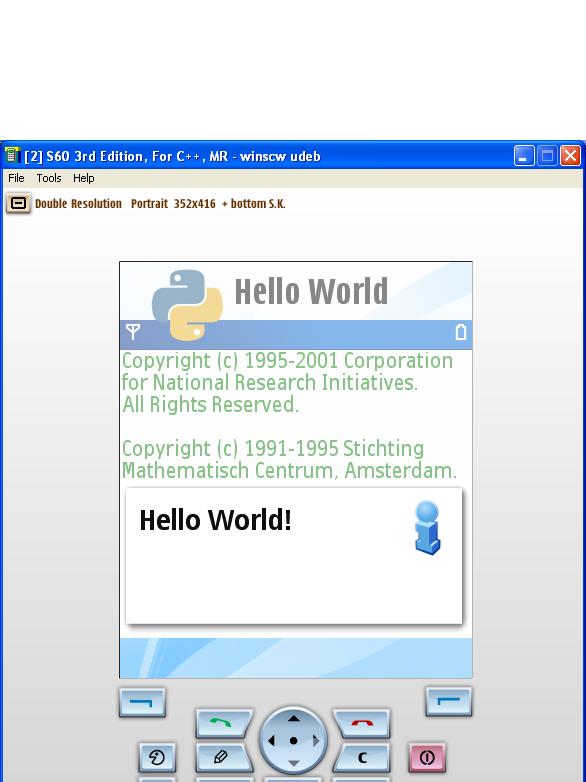
Task: Click the pink power key
Action: [x=427, y=758]
